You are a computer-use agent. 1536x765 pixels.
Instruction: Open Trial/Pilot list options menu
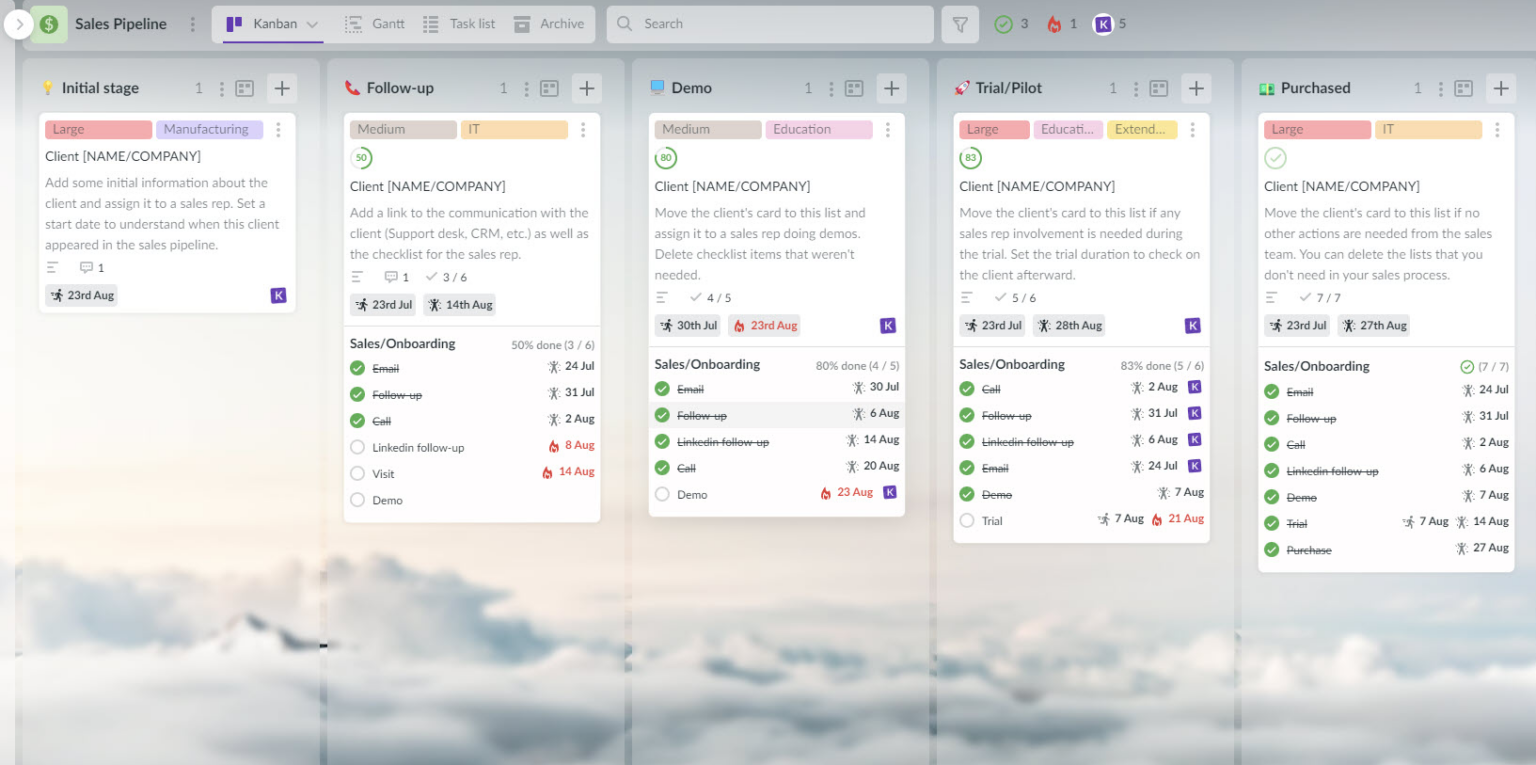1136,88
